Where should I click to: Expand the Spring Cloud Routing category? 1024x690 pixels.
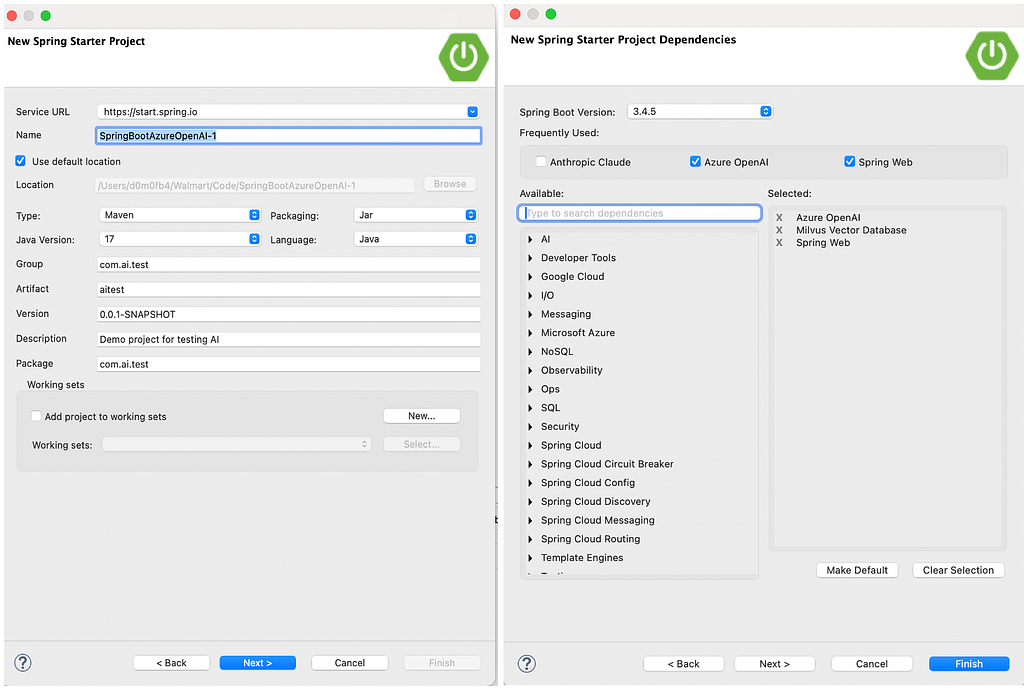(x=530, y=539)
